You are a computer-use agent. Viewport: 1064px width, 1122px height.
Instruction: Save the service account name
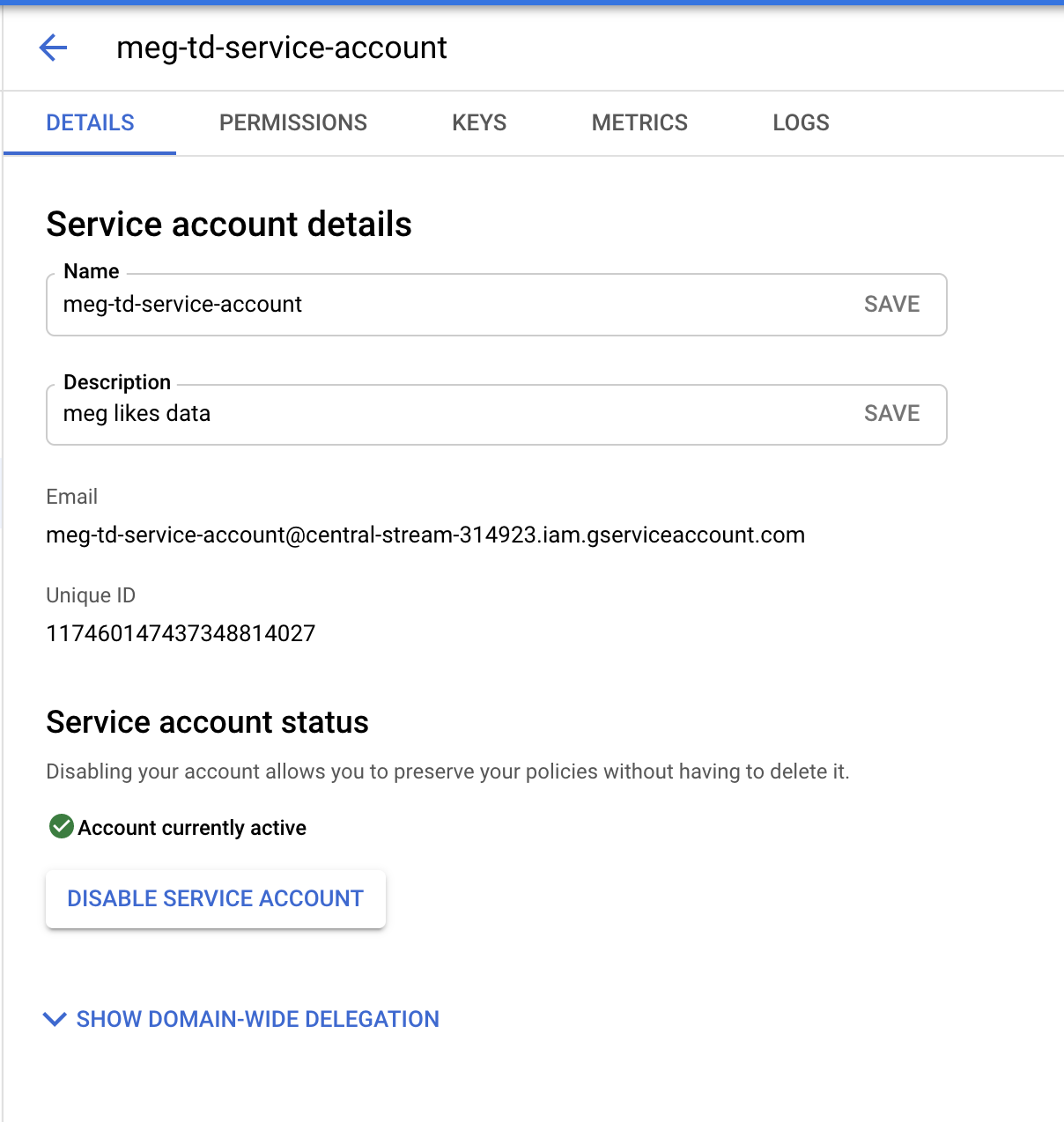891,305
